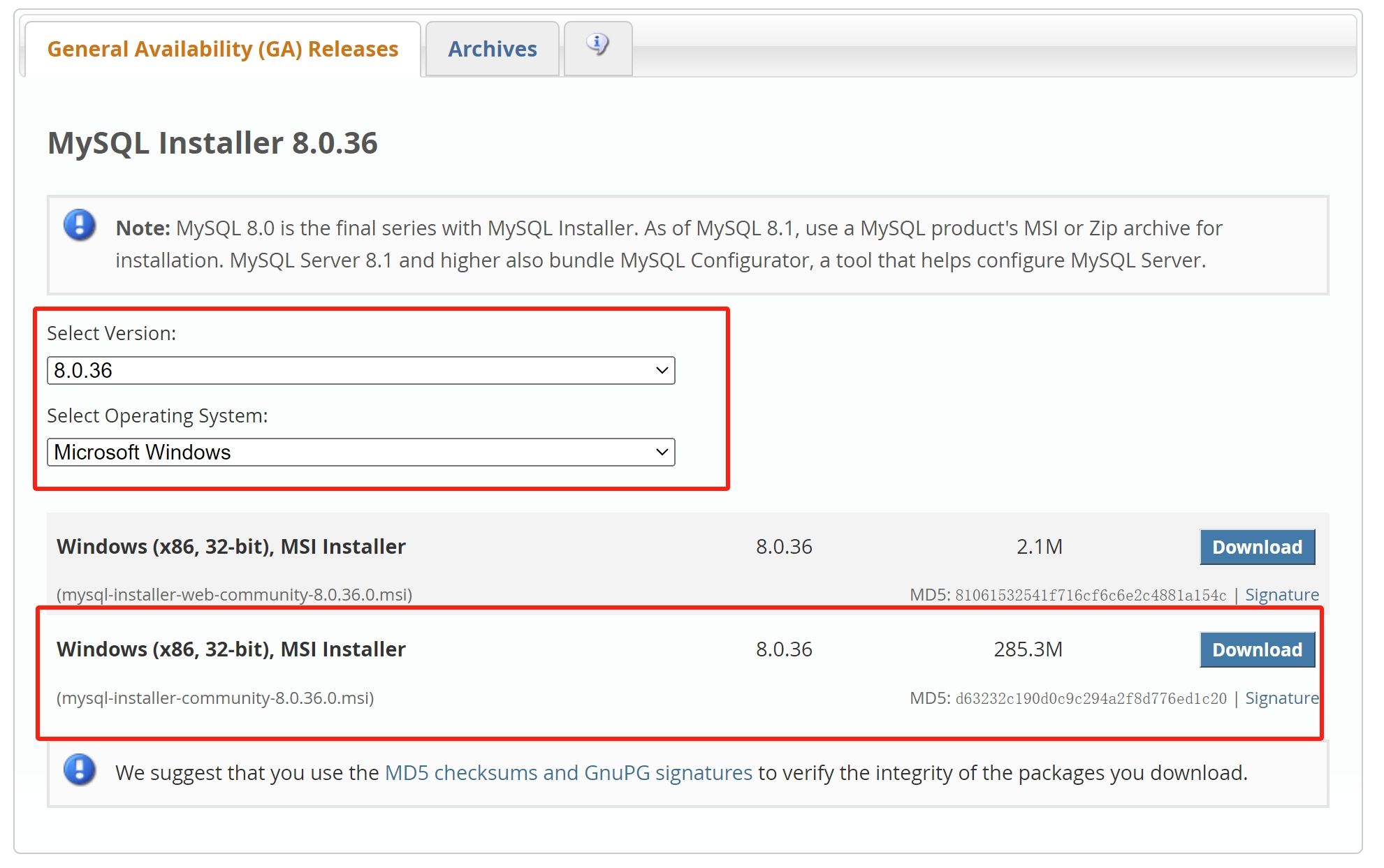The height and width of the screenshot is (868, 1384).
Task: Click the MySQL Installer 8.0.36 heading
Action: coord(212,142)
